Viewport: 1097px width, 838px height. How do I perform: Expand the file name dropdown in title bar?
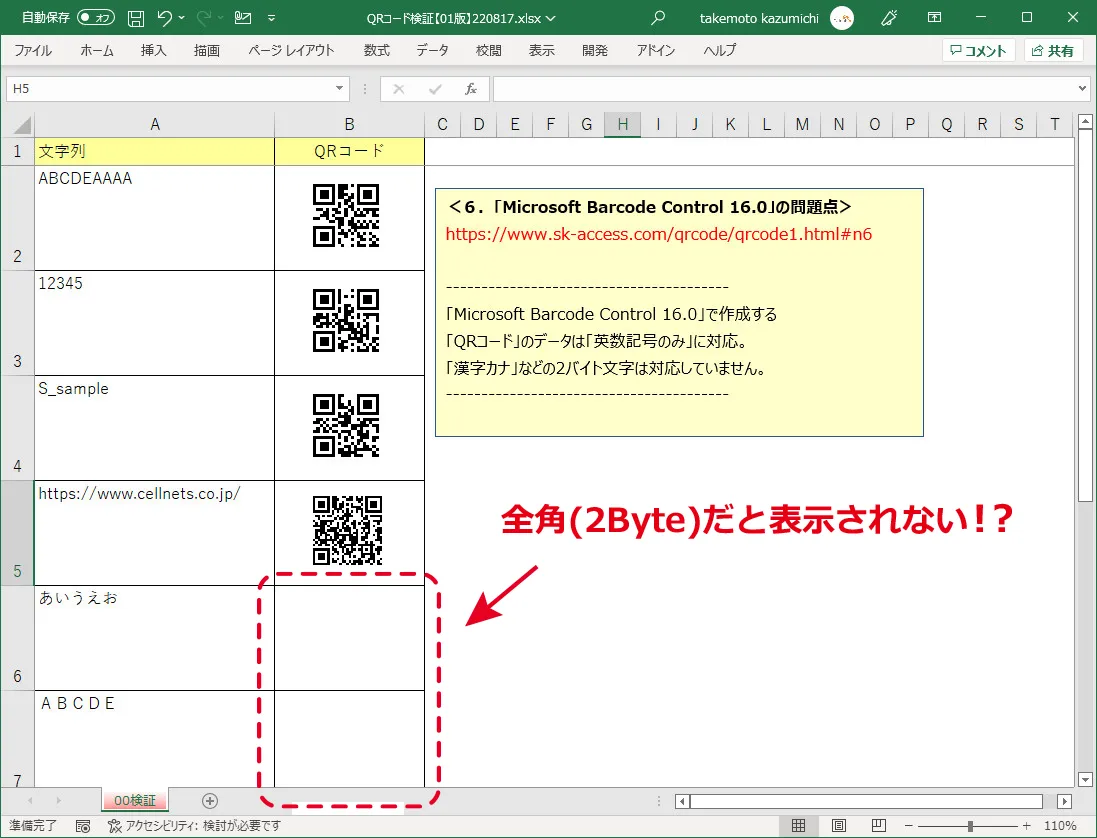coord(550,19)
